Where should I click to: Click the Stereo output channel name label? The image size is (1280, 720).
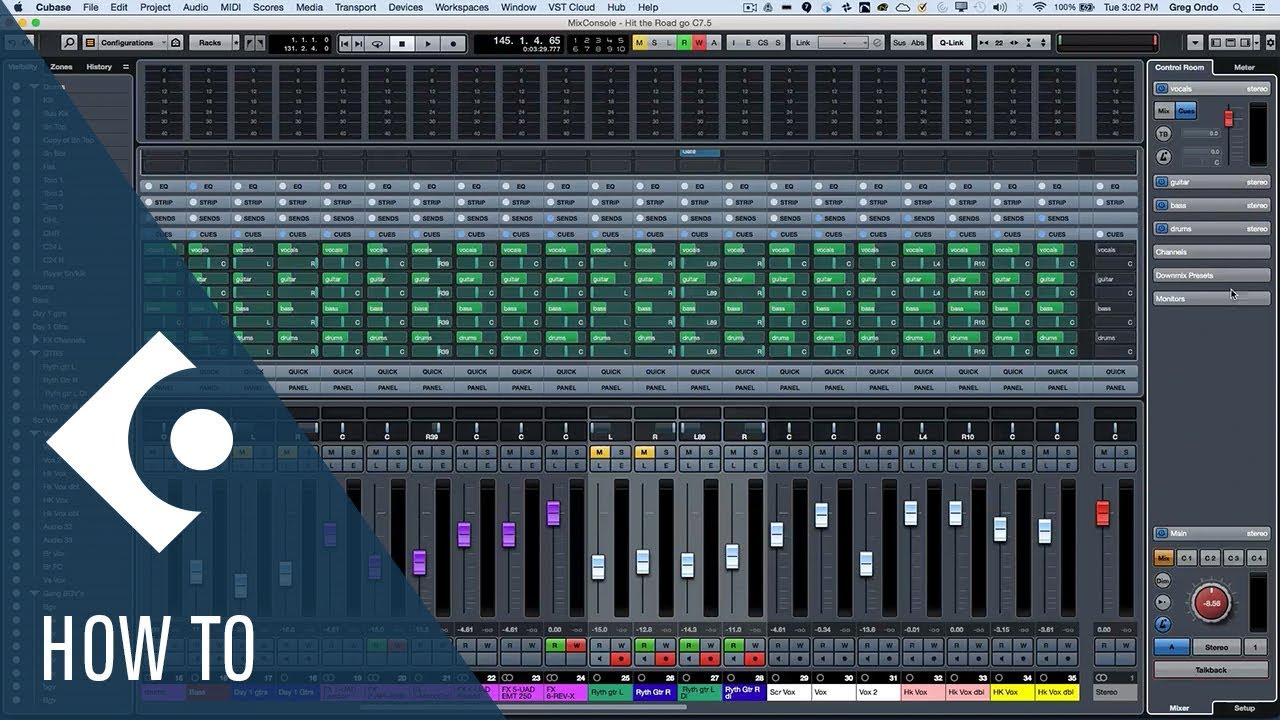click(1115, 692)
